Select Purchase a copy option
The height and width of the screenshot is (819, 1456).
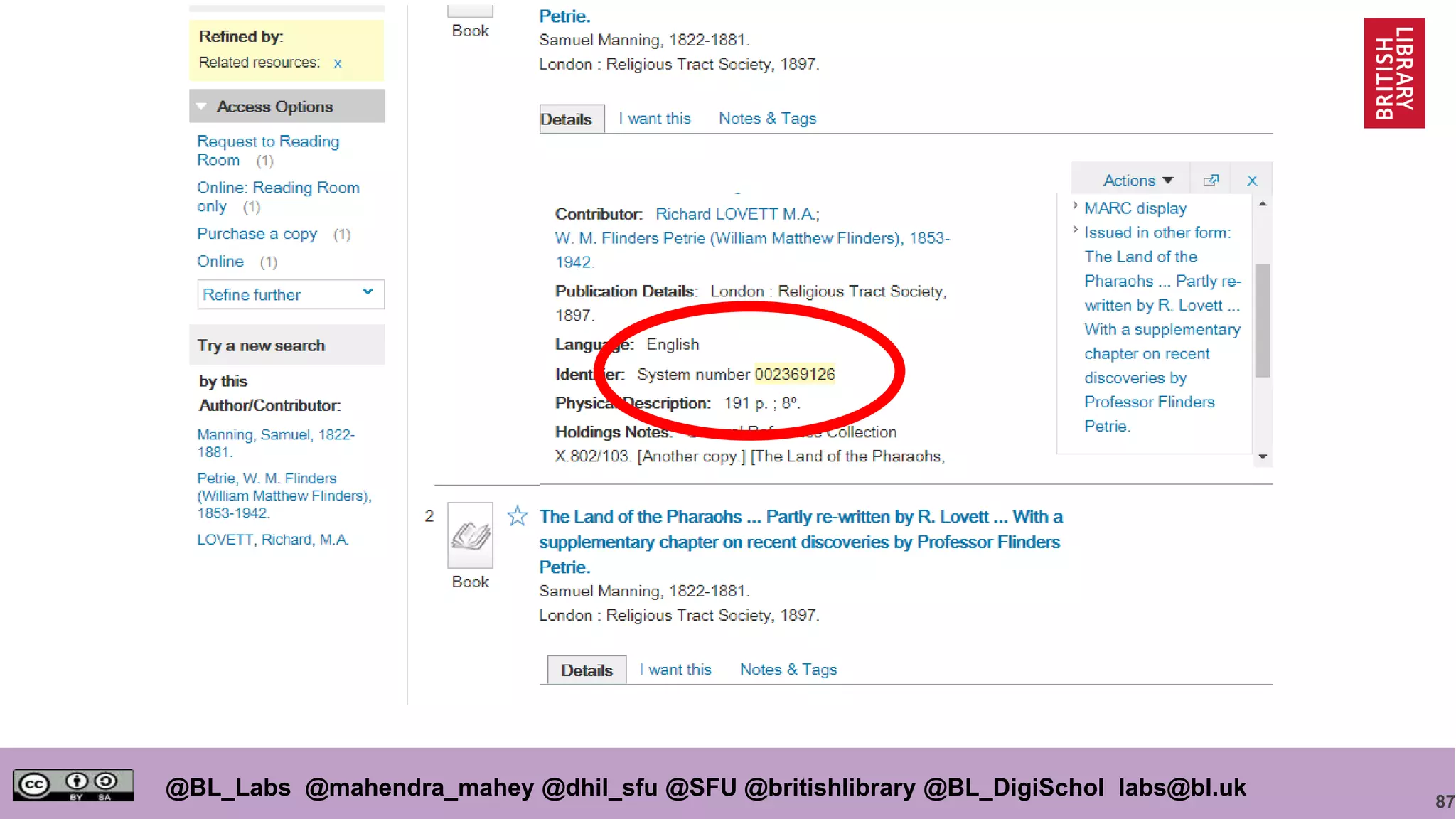(x=257, y=234)
